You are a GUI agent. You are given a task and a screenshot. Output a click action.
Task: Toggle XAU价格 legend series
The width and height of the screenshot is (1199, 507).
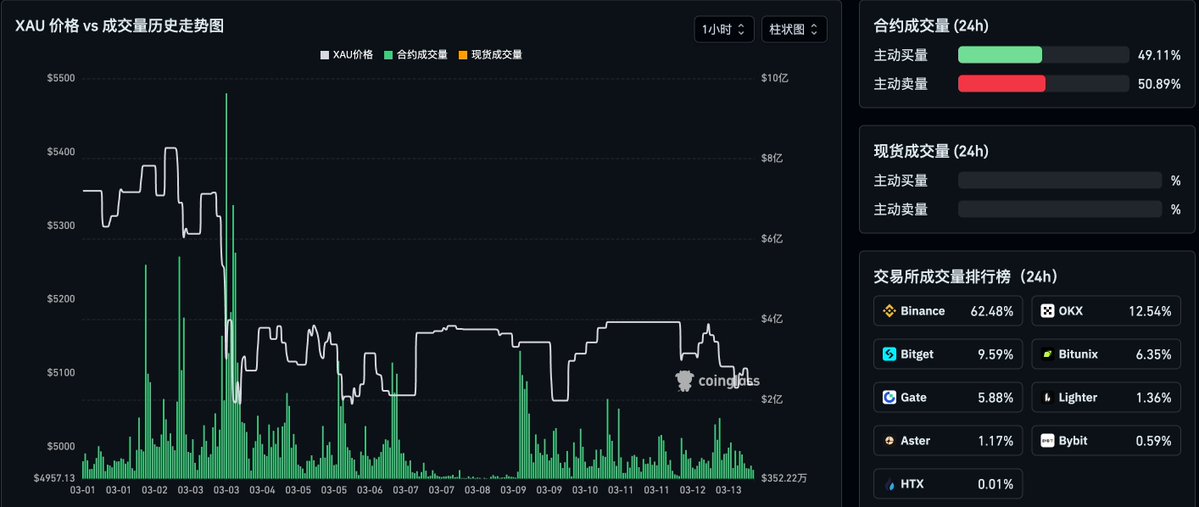click(x=347, y=55)
